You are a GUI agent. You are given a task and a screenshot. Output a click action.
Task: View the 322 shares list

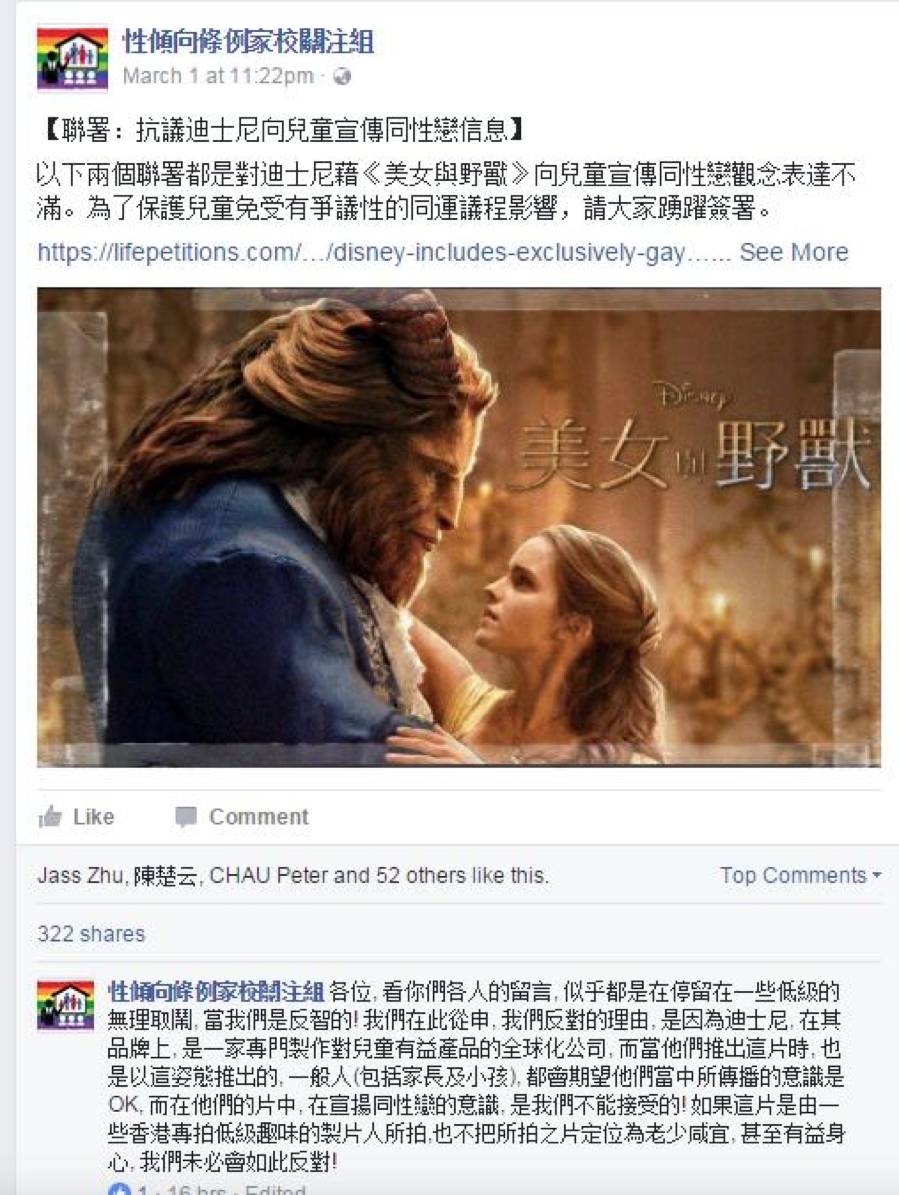91,934
